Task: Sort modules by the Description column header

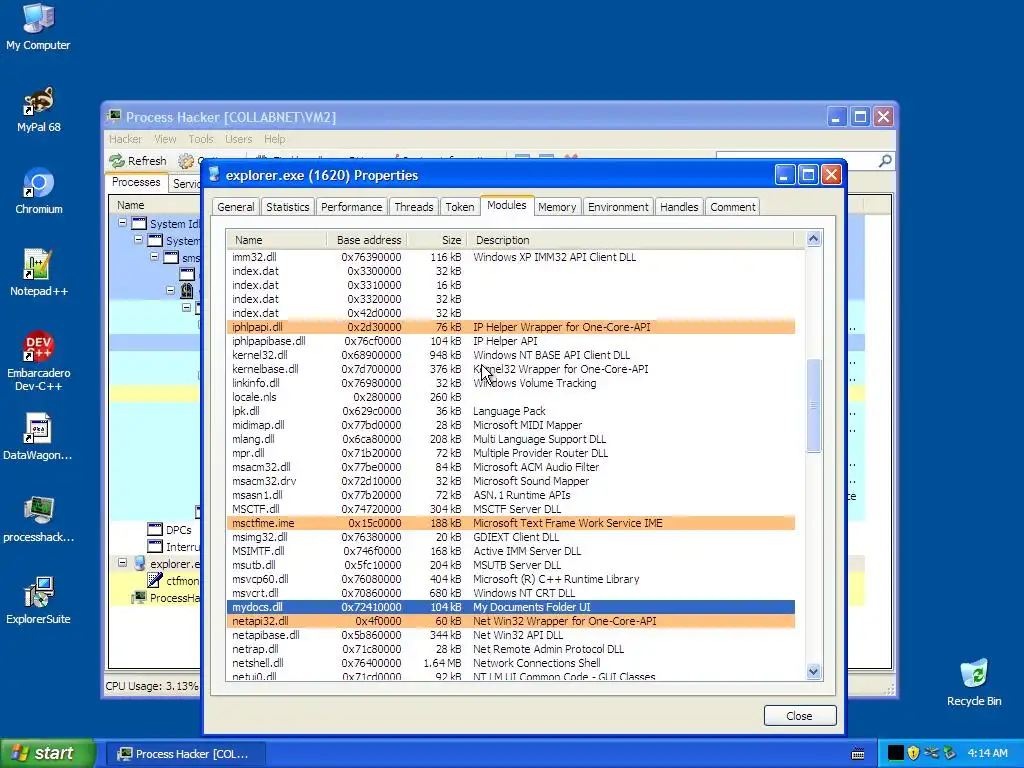Action: coord(631,240)
